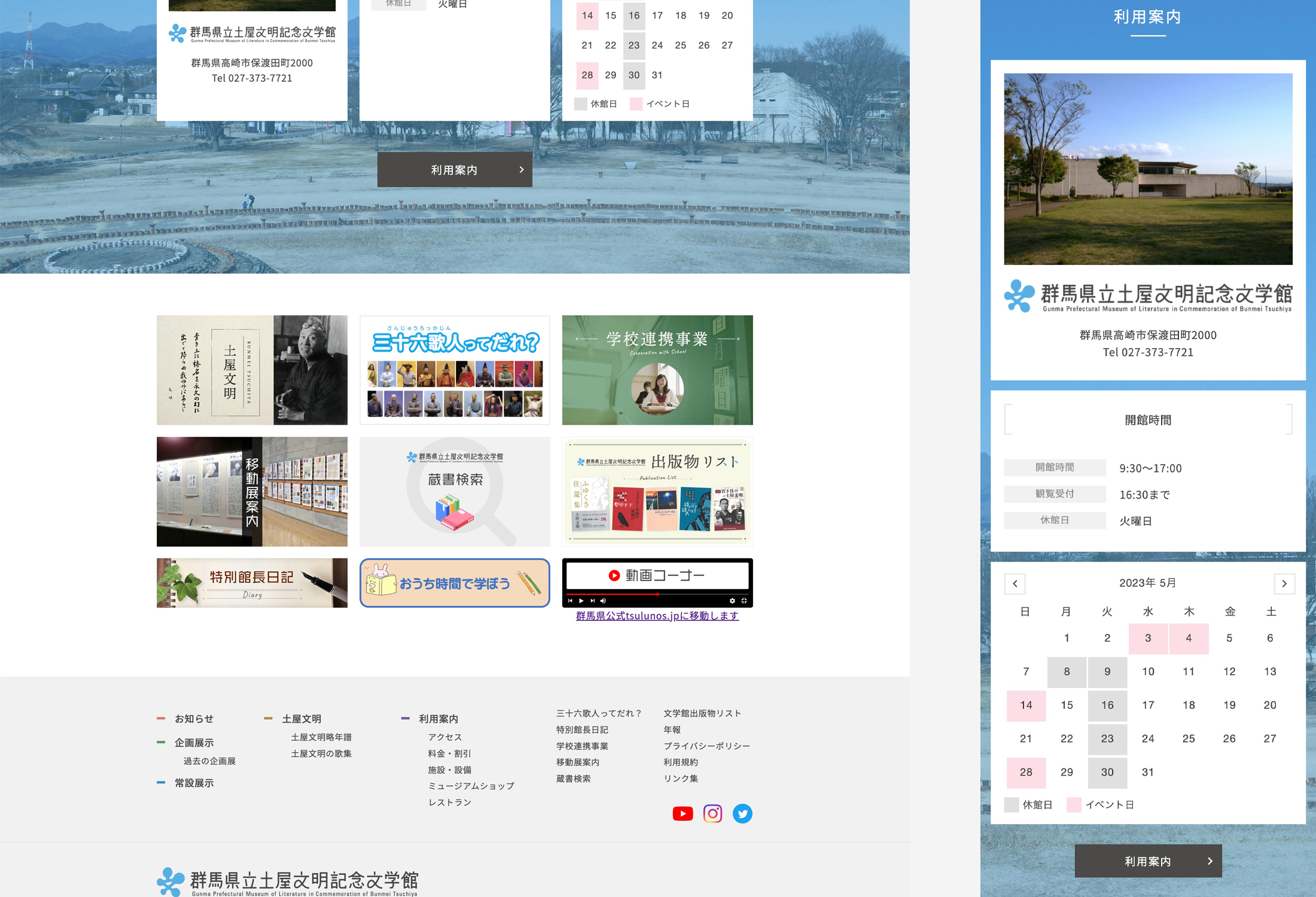Open the 土屋文明 portrait banner
1316x897 pixels.
(252, 370)
